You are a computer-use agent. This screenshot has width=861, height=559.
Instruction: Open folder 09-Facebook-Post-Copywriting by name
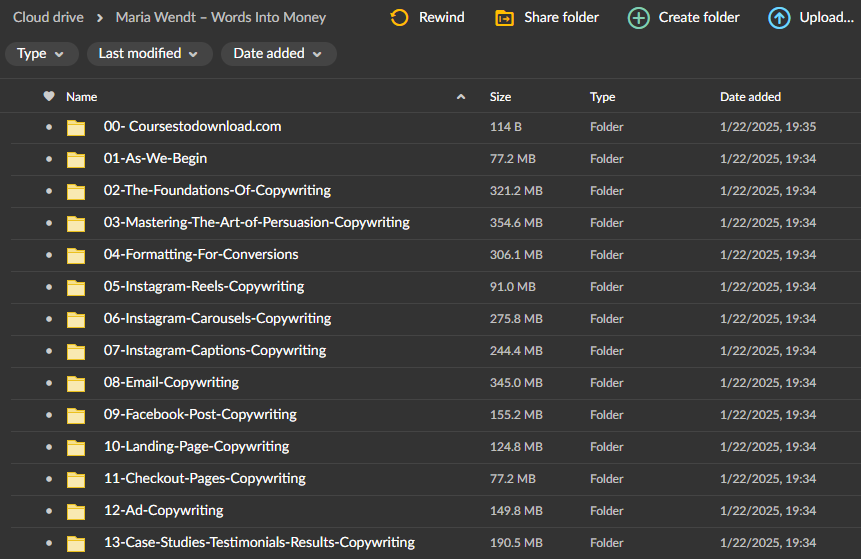(x=200, y=415)
